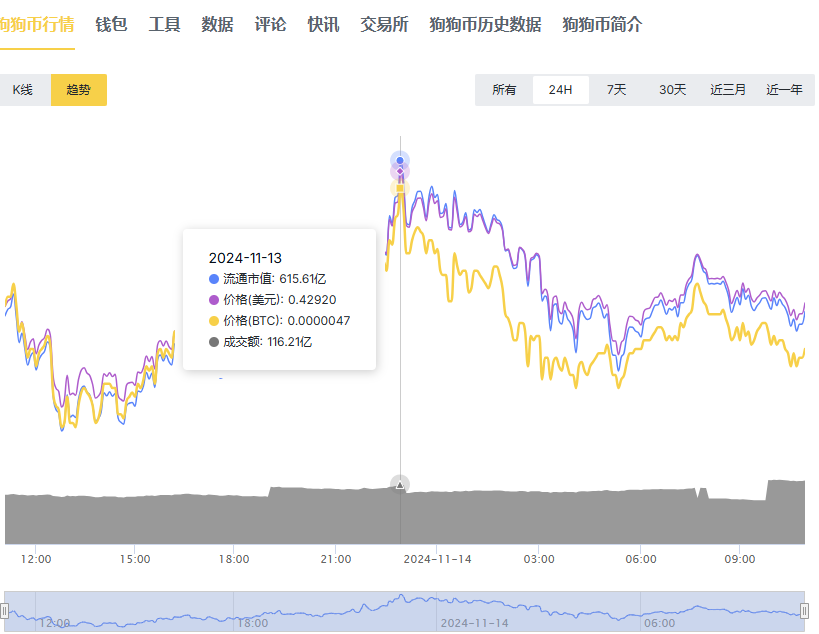Select the 趋势 trend chart view
Image resolution: width=819 pixels, height=634 pixels.
(x=79, y=89)
